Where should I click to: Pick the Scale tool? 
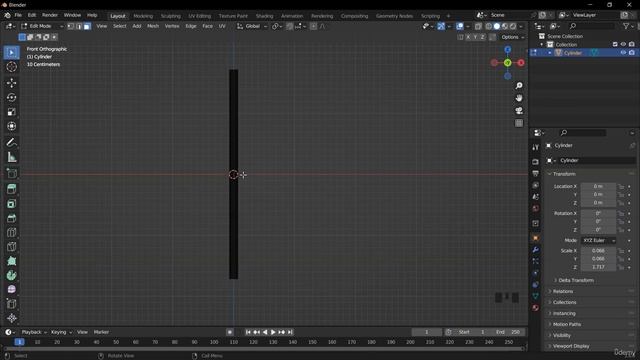[11, 112]
